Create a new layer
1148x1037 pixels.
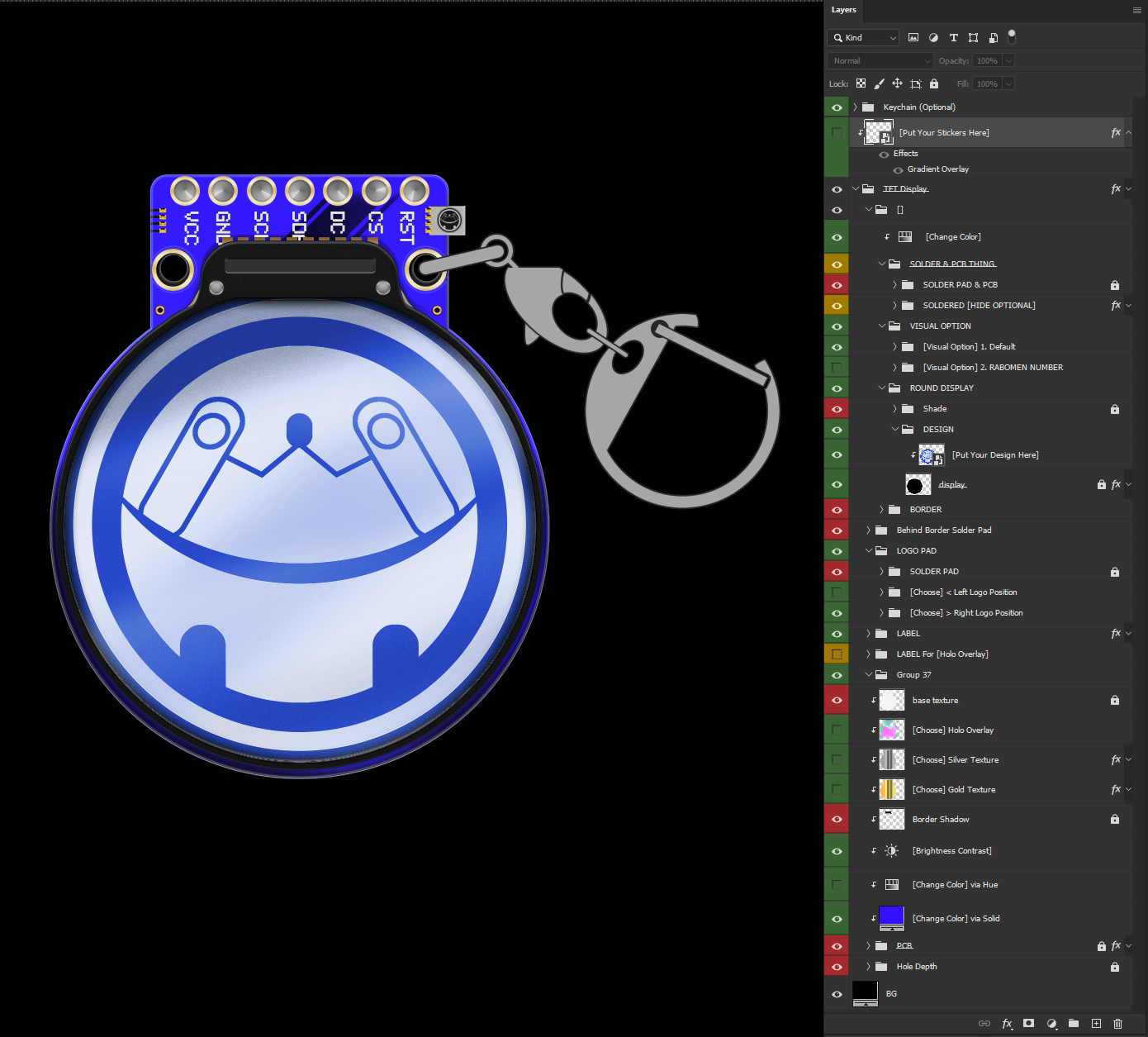(x=1096, y=1023)
